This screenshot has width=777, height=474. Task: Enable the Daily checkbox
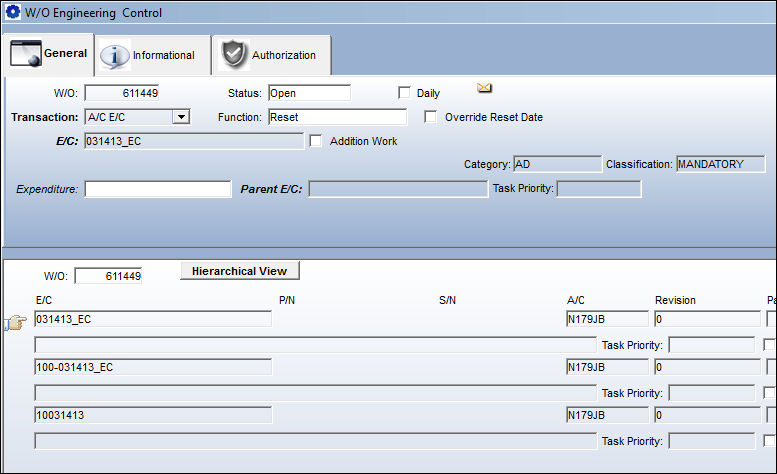coord(404,93)
